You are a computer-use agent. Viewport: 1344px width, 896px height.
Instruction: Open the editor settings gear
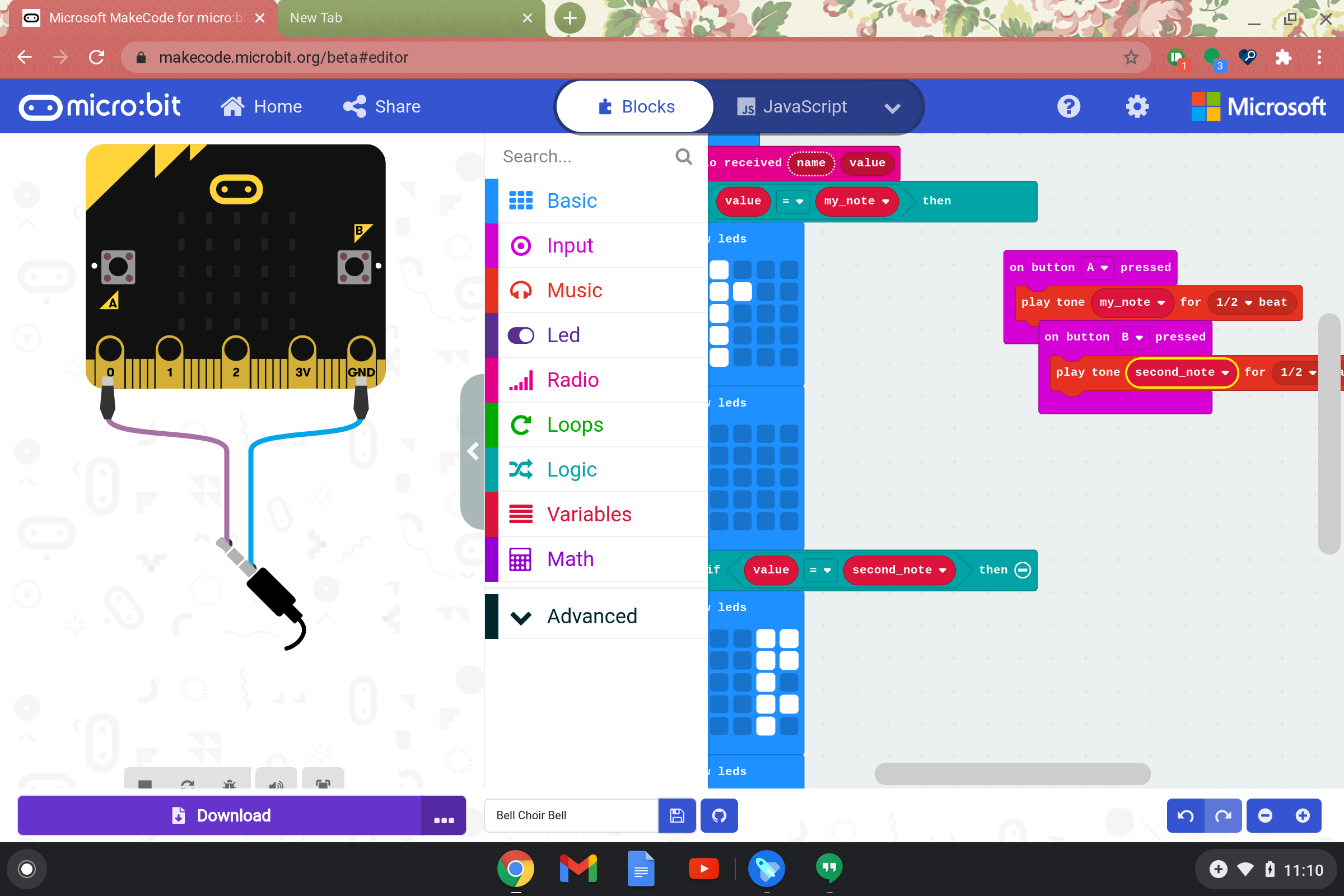coord(1136,106)
